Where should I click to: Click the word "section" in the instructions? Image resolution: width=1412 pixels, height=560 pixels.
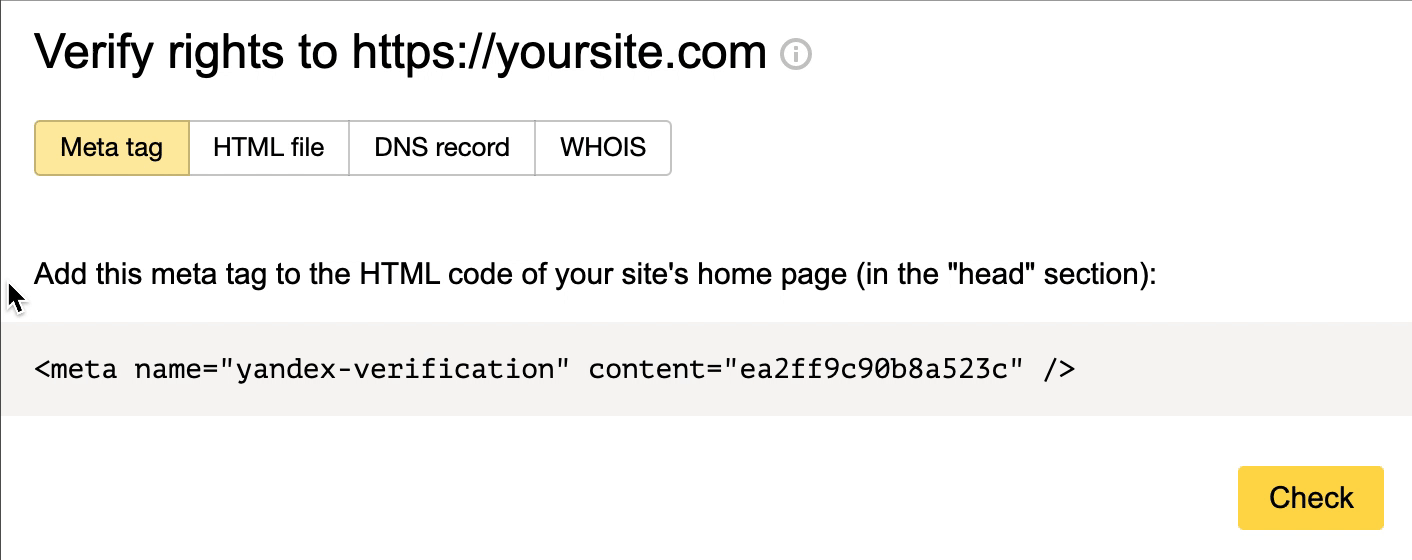1092,274
